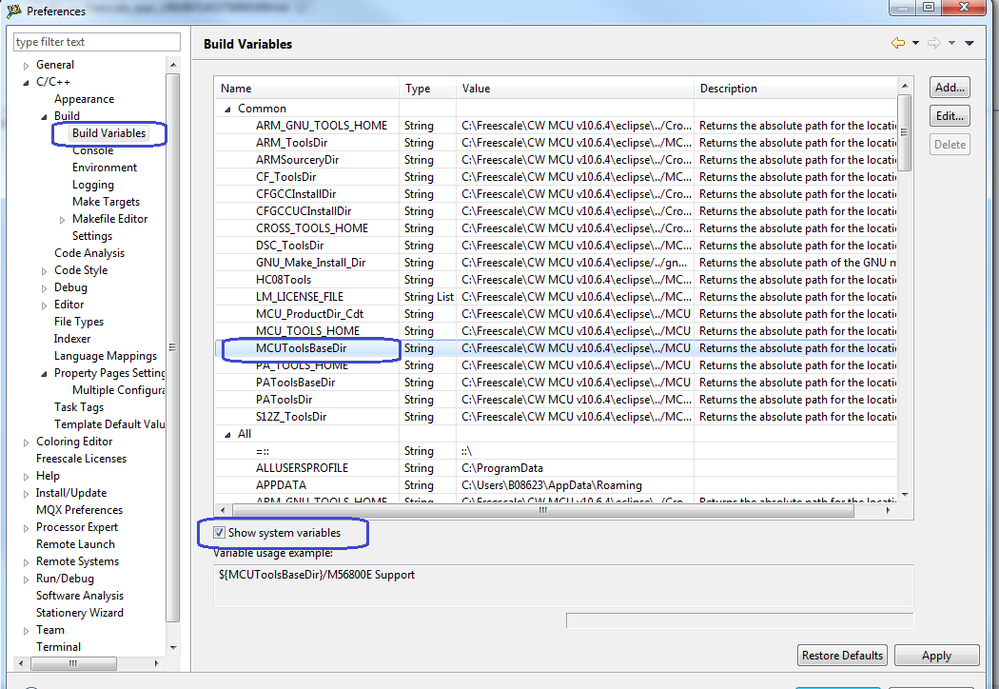The image size is (999, 689).
Task: Select the ALLUSERSPROFILE variable row
Action: pos(556,468)
